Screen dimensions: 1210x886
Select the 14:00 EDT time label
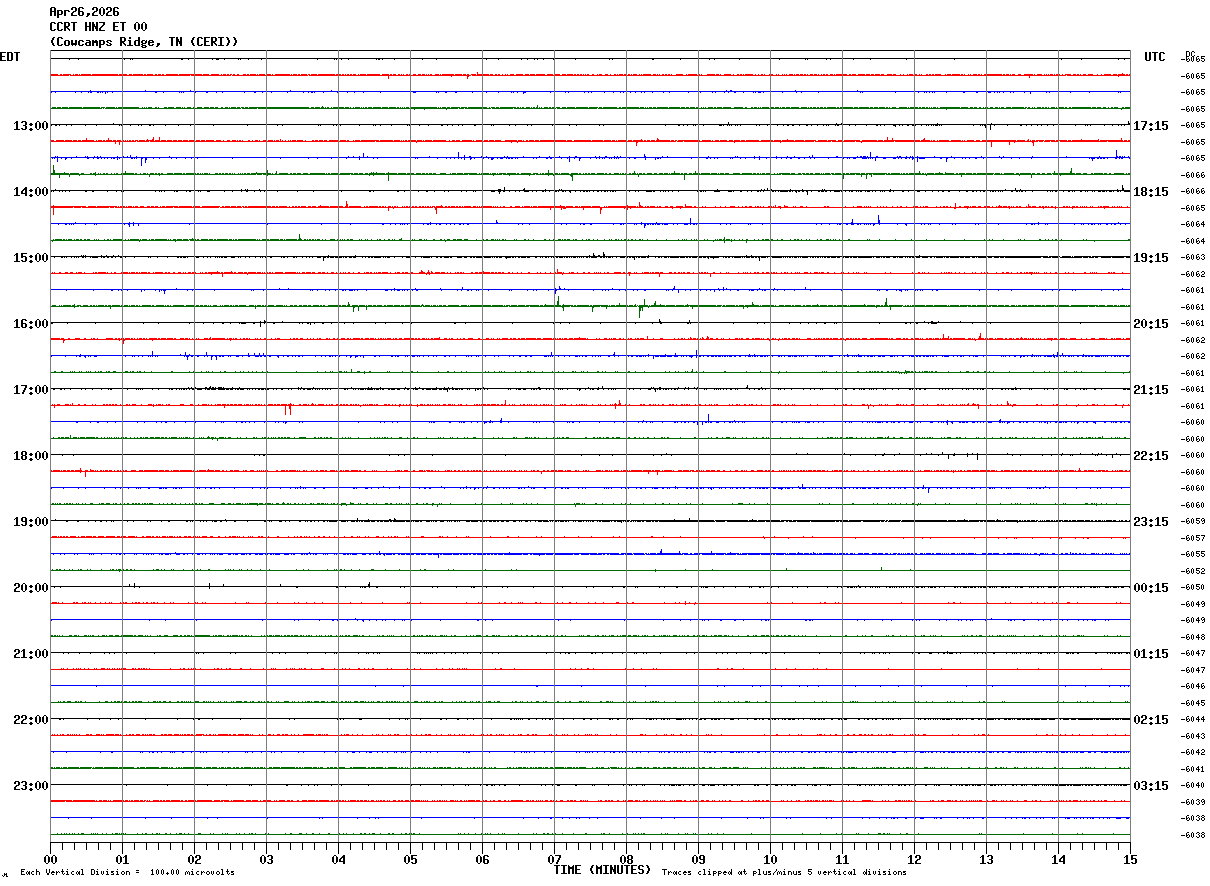[30, 191]
